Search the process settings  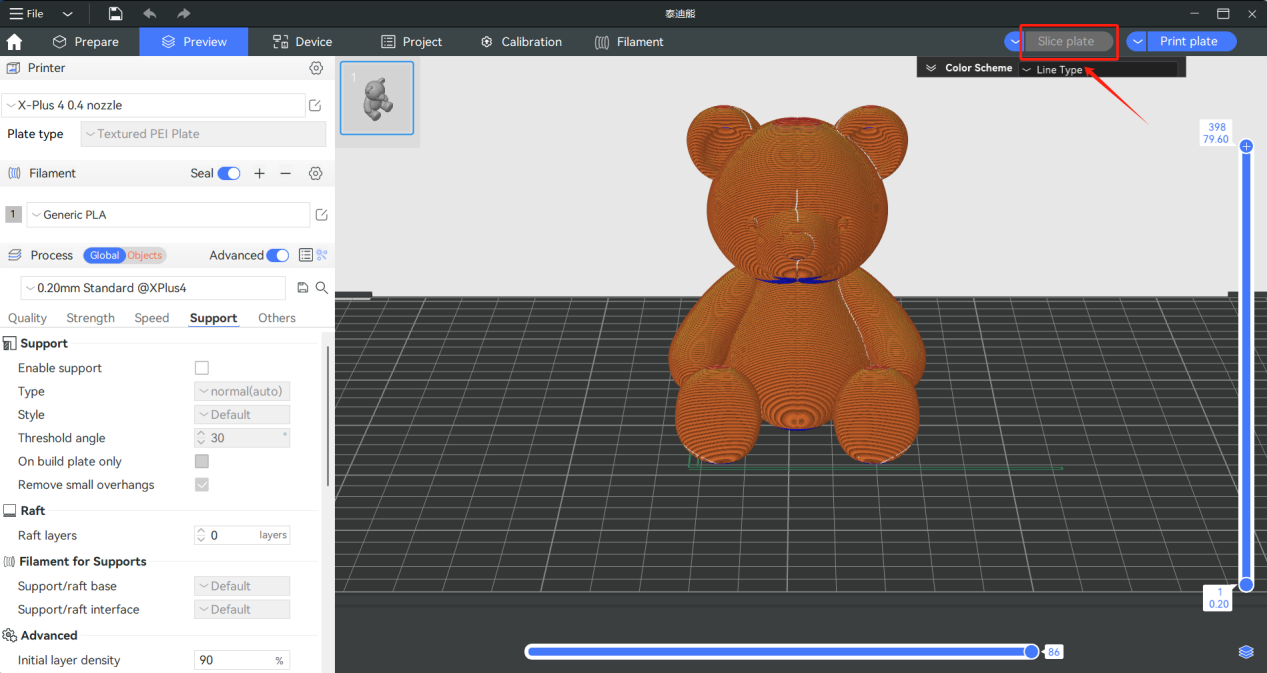(x=322, y=288)
